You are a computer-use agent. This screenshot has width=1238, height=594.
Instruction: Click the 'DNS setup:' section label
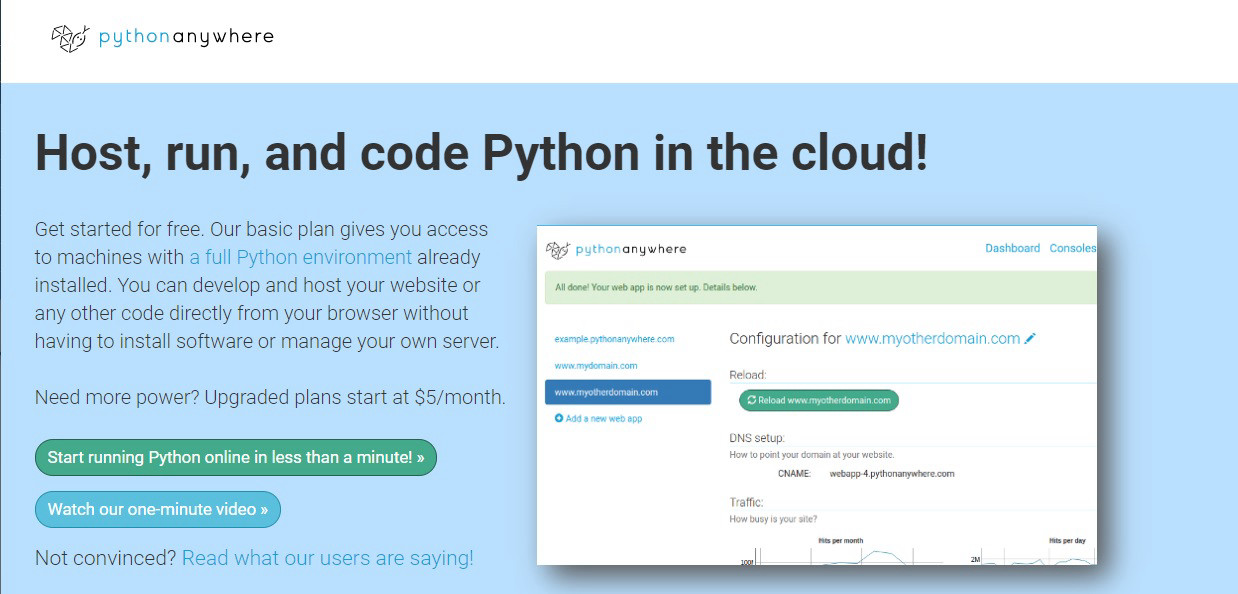[757, 438]
